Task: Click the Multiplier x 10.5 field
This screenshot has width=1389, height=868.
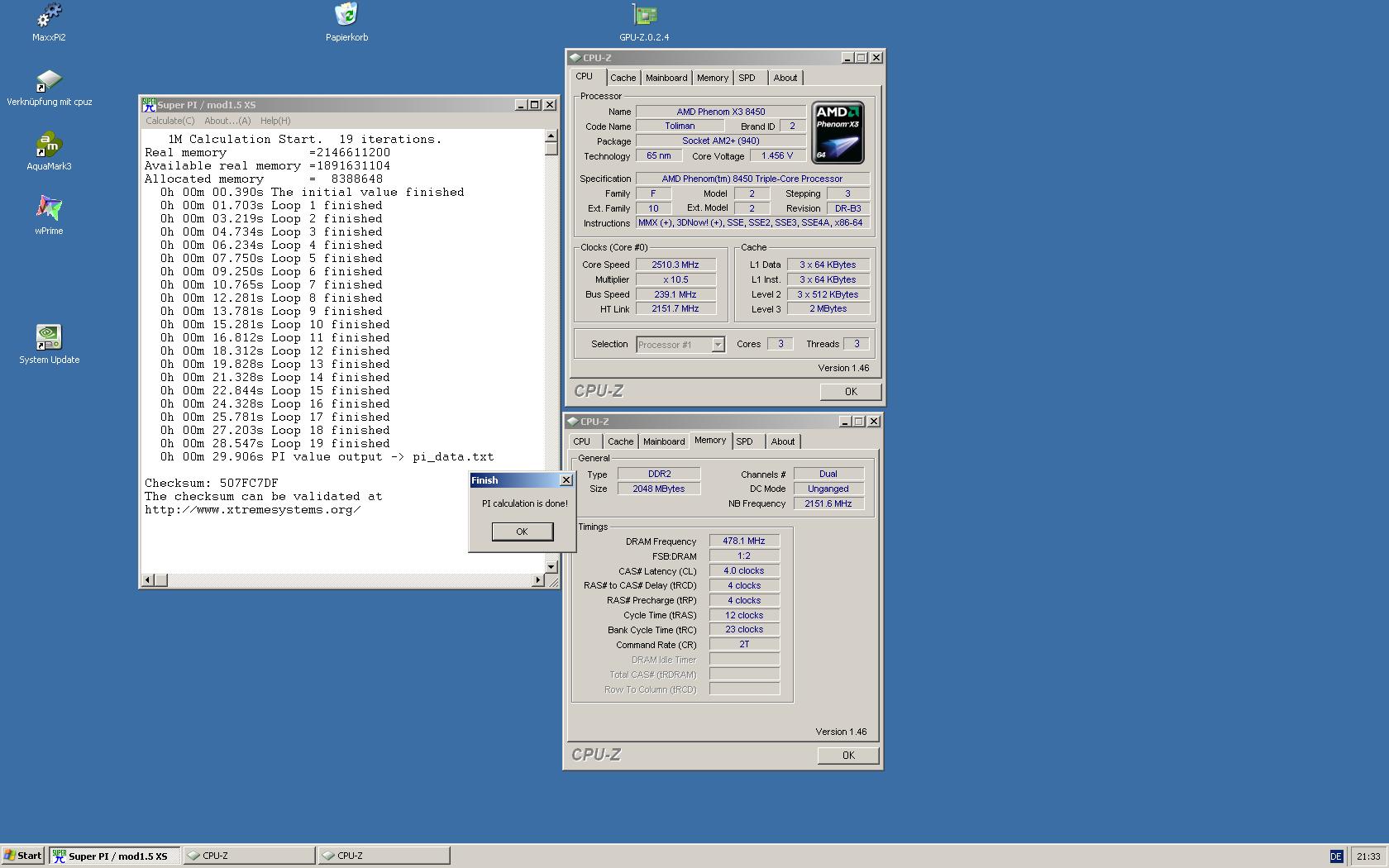Action: [x=675, y=280]
